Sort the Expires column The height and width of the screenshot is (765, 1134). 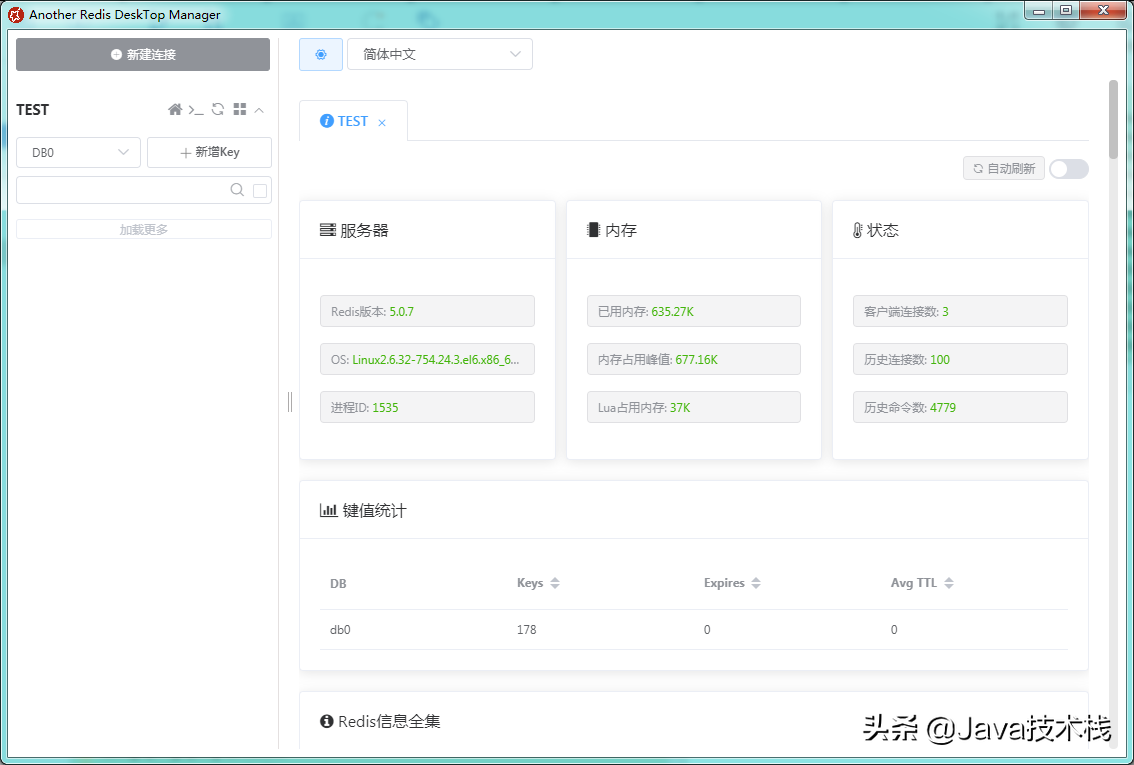(x=756, y=583)
